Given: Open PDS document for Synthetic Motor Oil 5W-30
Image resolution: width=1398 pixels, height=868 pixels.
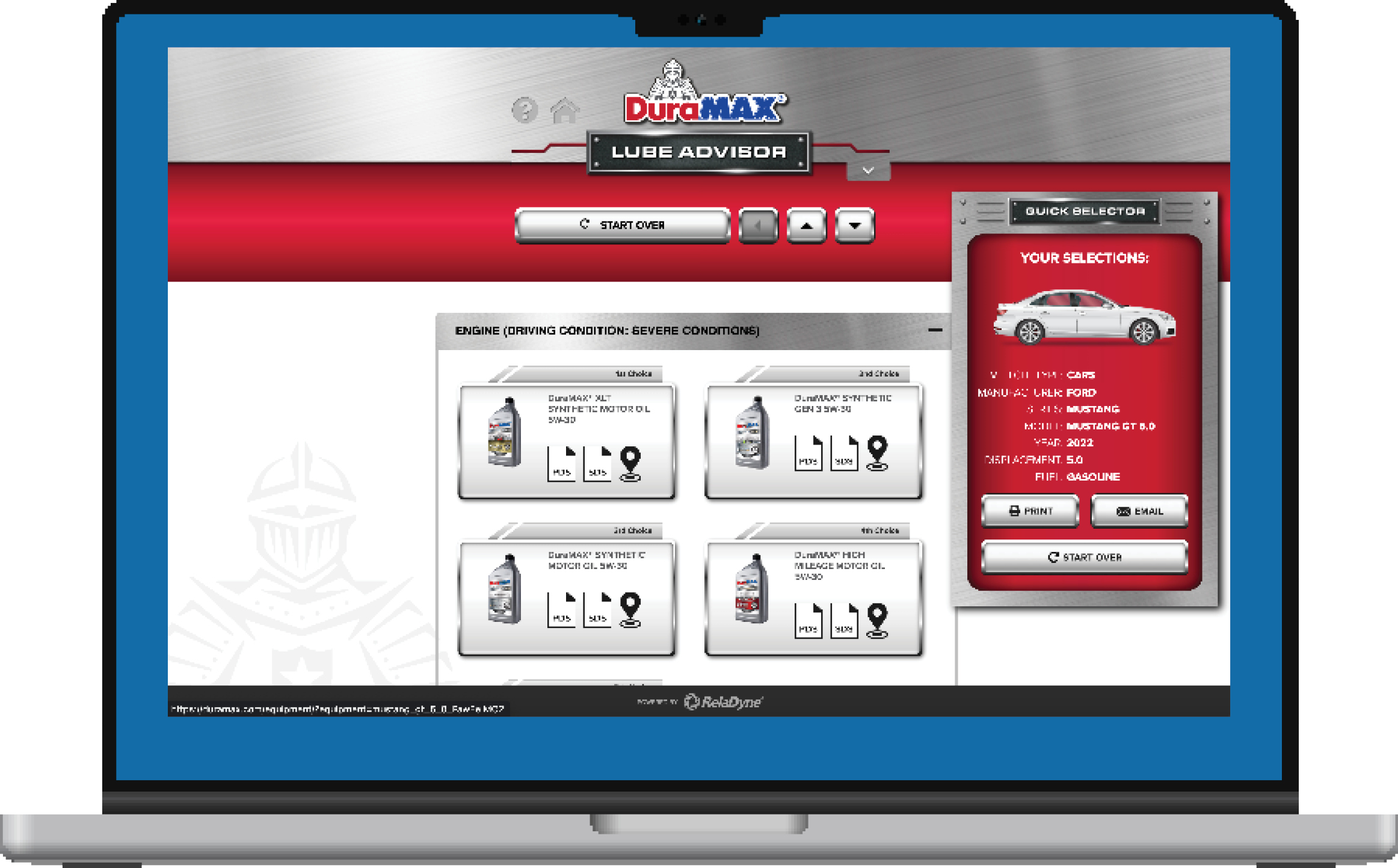Looking at the screenshot, I should (561, 610).
